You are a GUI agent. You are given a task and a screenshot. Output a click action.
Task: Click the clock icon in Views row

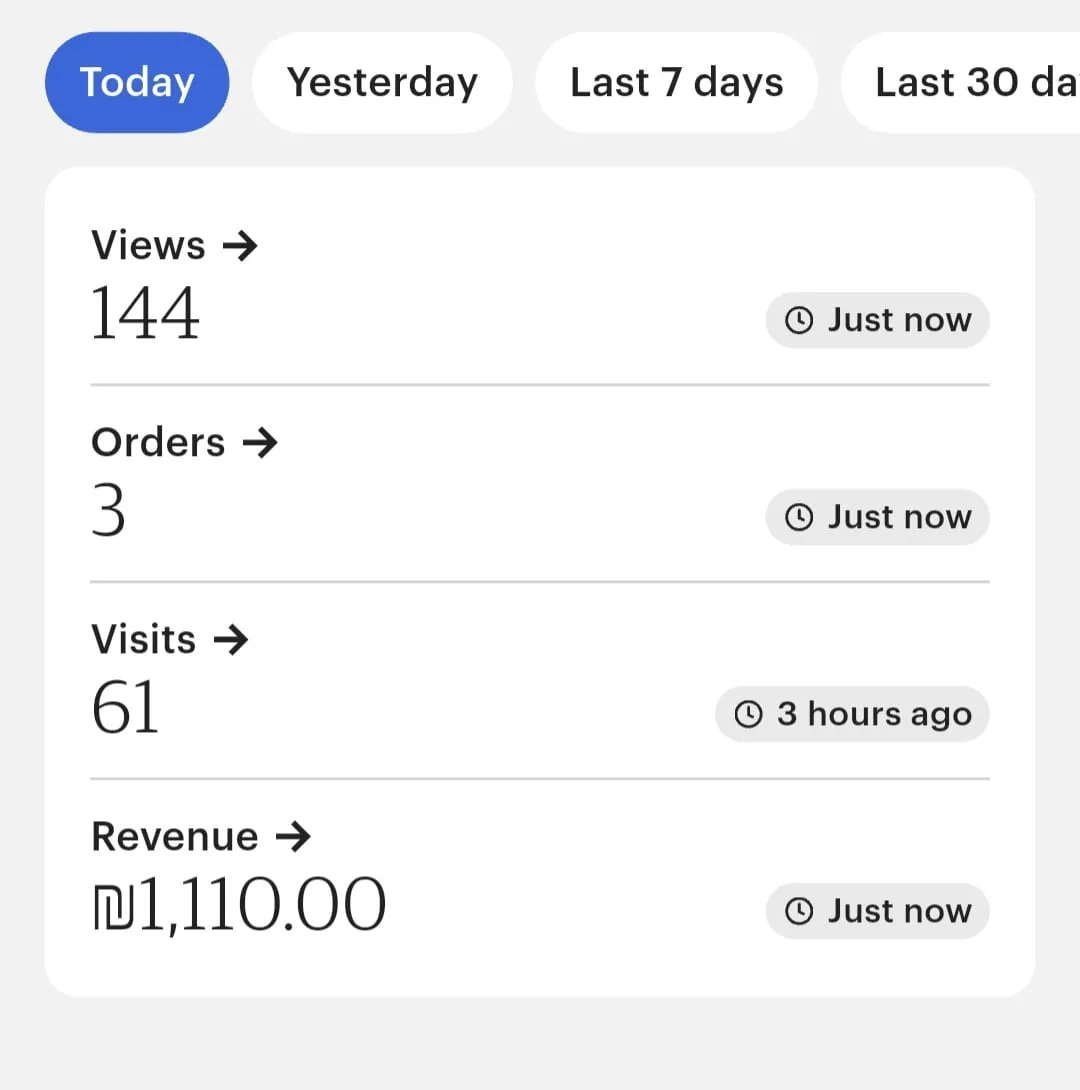pos(798,320)
